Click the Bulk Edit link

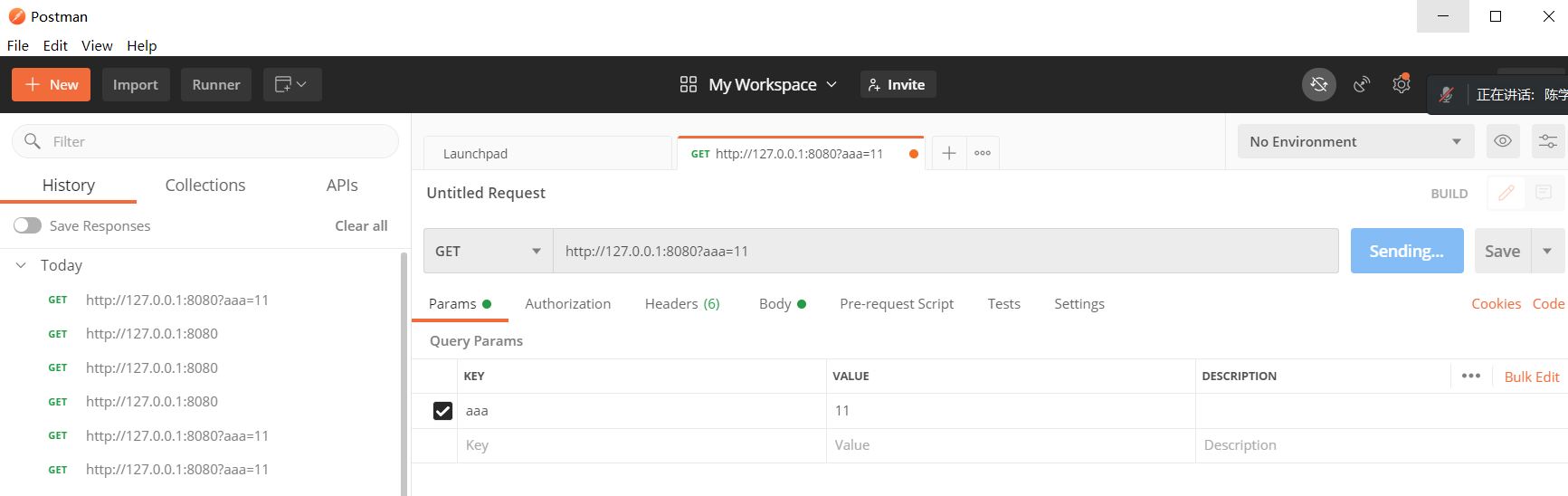tap(1531, 377)
